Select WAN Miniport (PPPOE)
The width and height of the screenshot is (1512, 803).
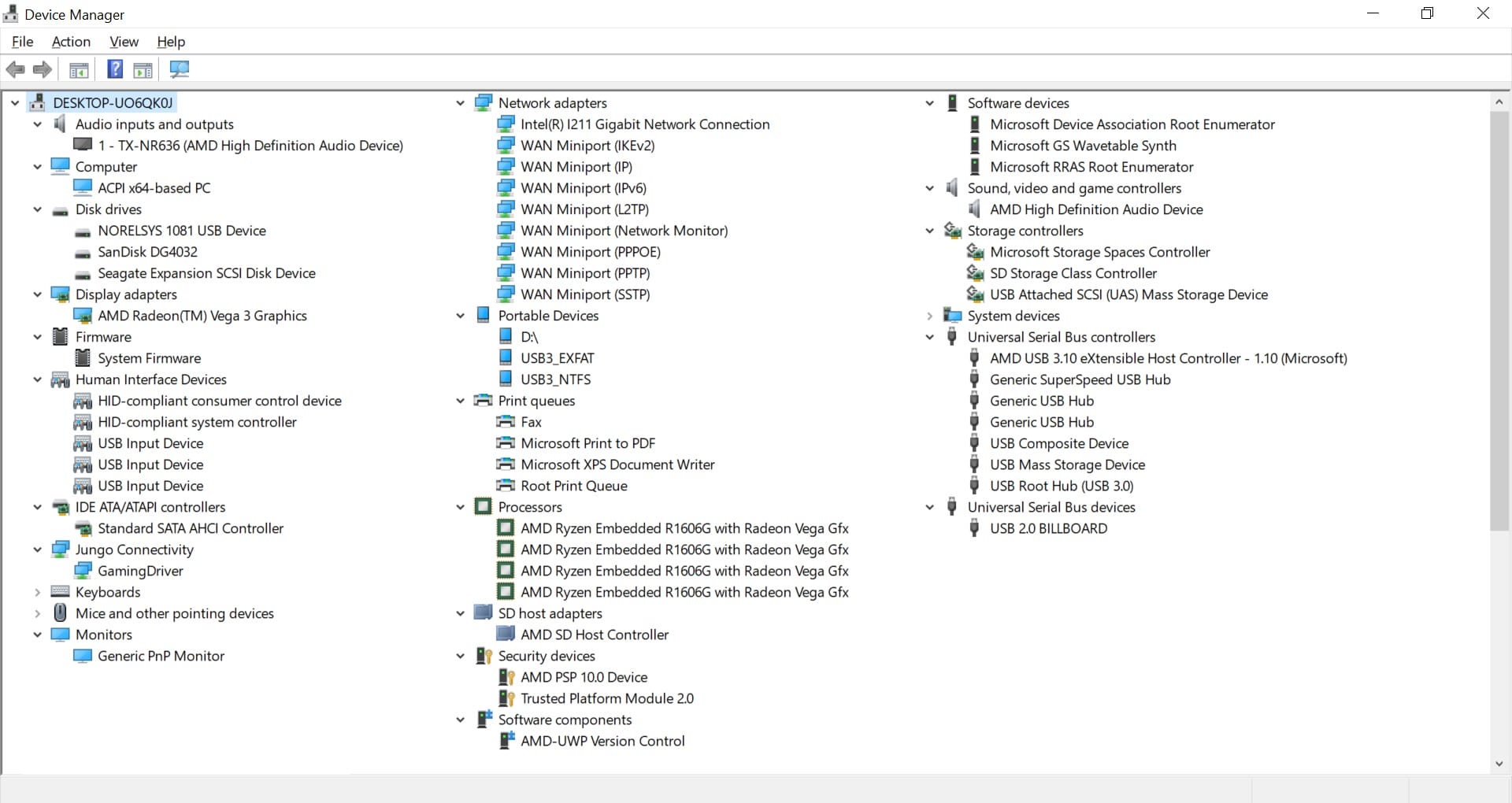(590, 251)
